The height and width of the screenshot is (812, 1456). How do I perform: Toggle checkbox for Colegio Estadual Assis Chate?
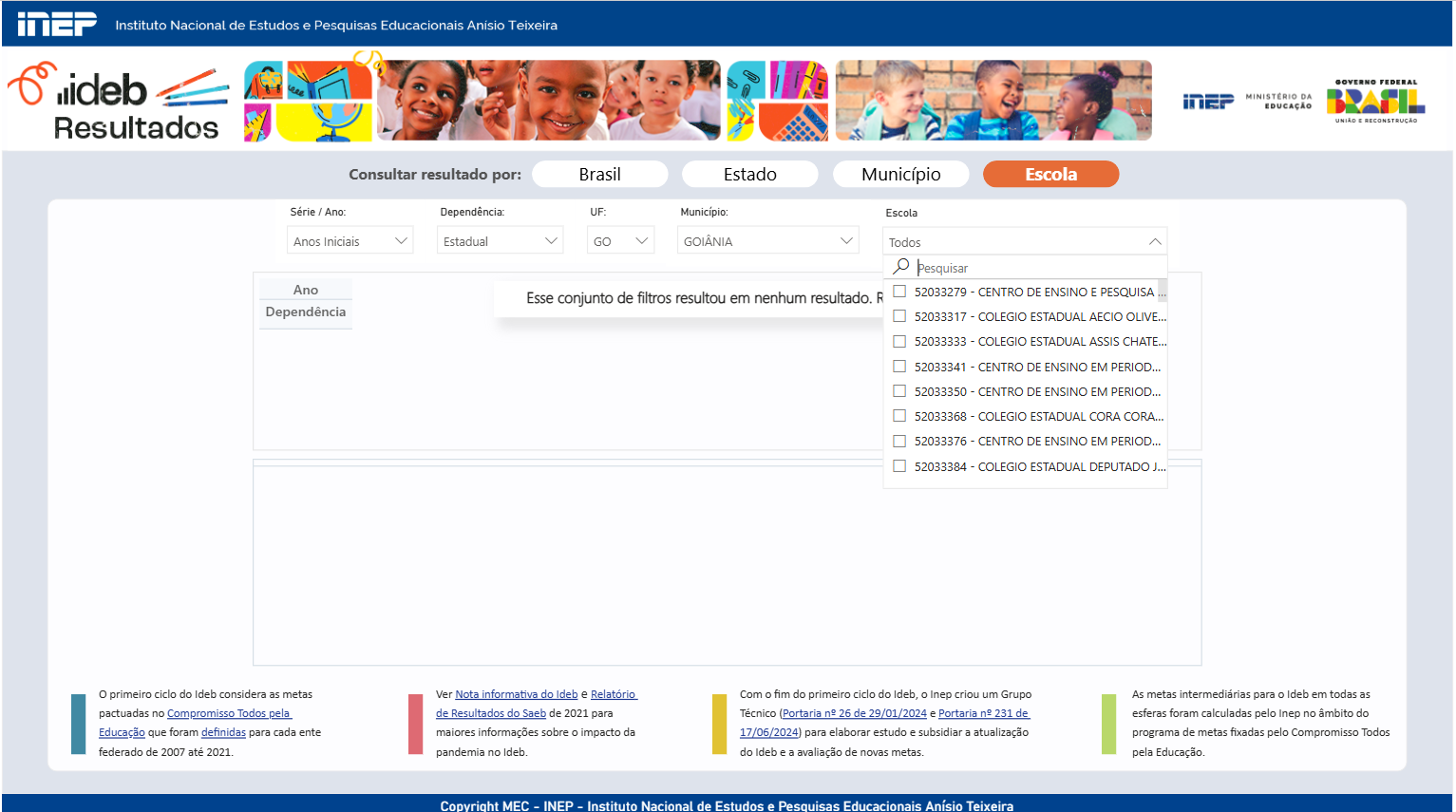click(x=899, y=341)
